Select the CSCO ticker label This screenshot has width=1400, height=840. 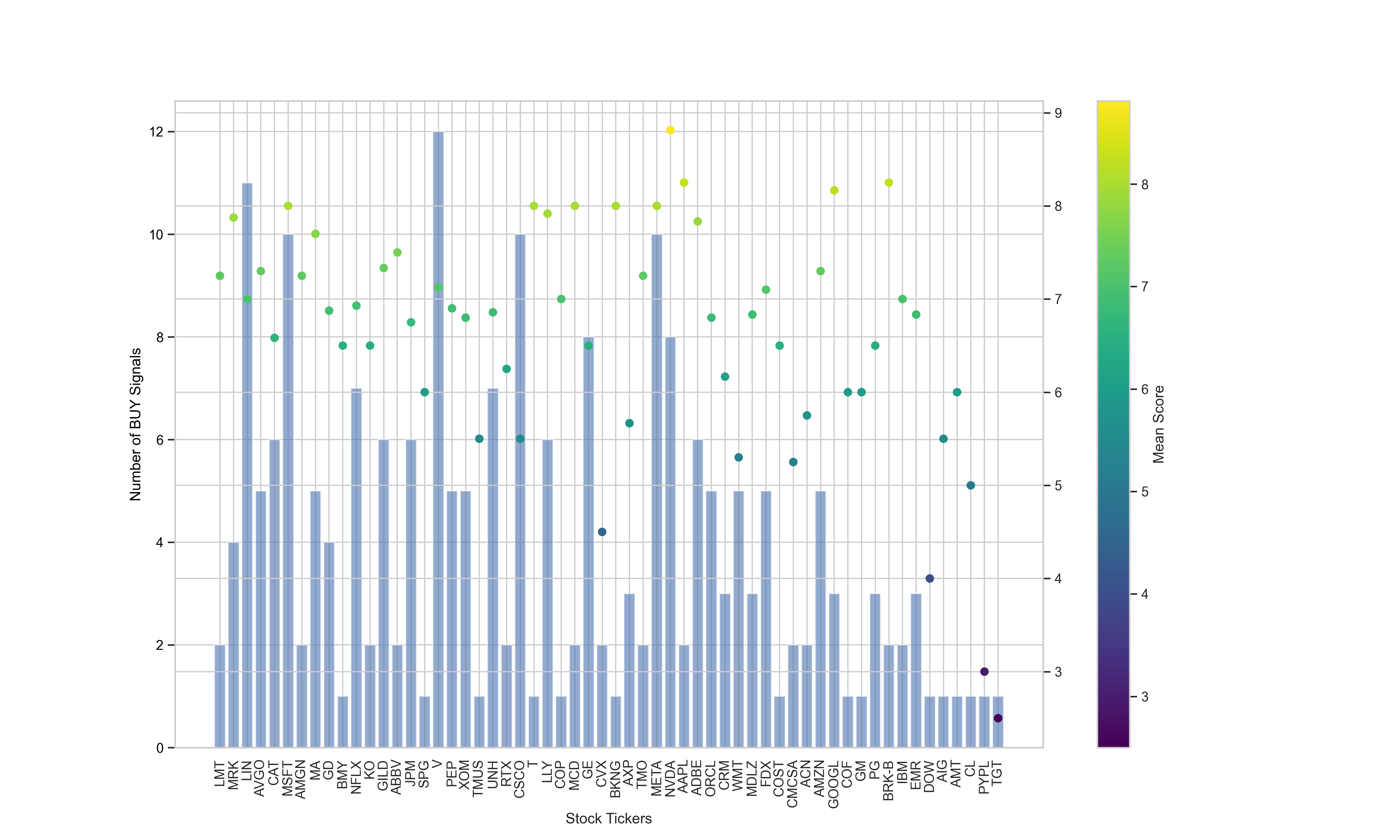pos(519,779)
